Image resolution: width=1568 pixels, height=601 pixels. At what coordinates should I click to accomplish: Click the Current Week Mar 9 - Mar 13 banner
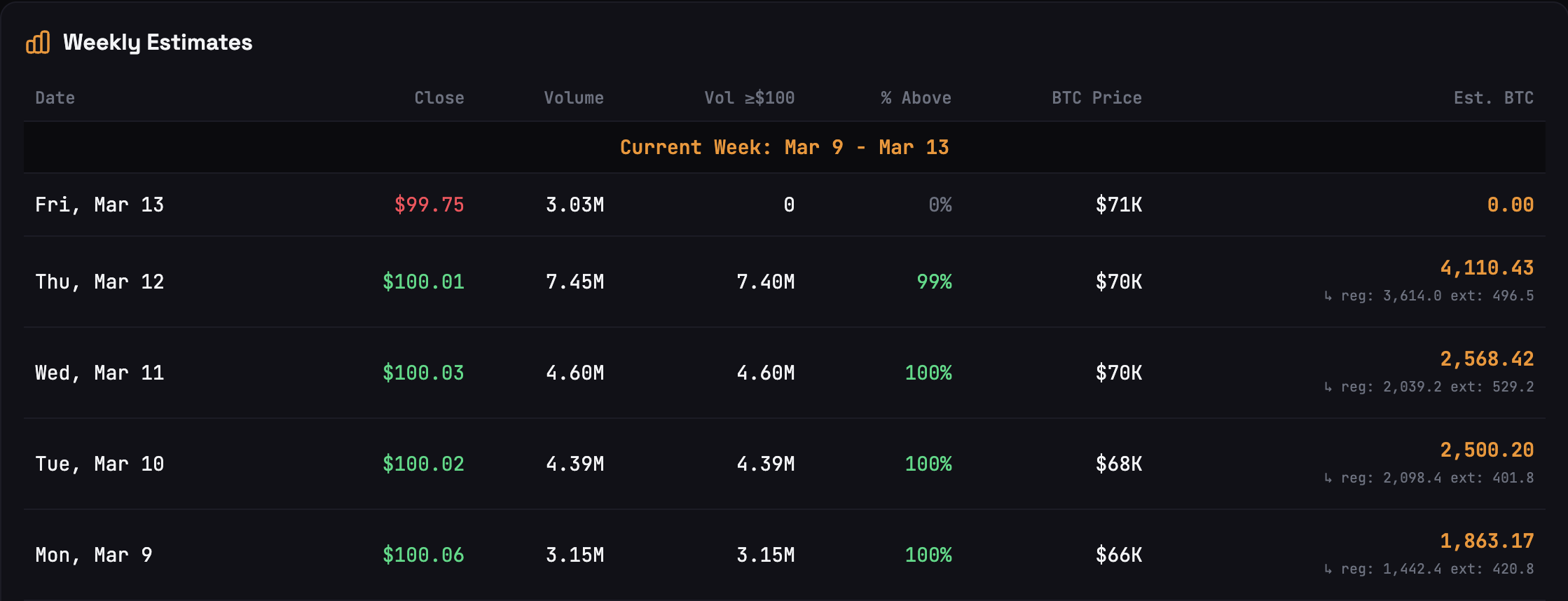click(784, 148)
